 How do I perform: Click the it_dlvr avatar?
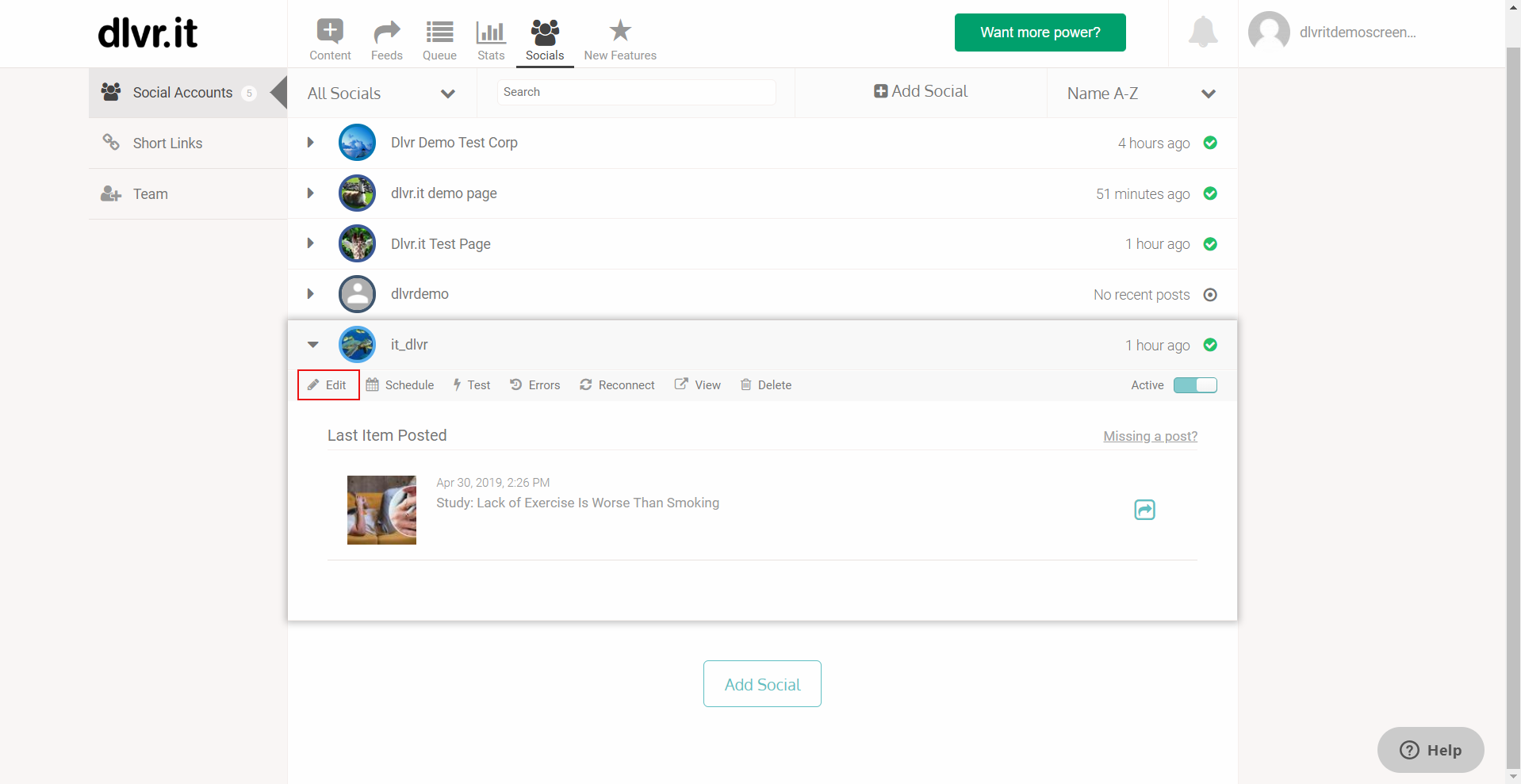(357, 345)
